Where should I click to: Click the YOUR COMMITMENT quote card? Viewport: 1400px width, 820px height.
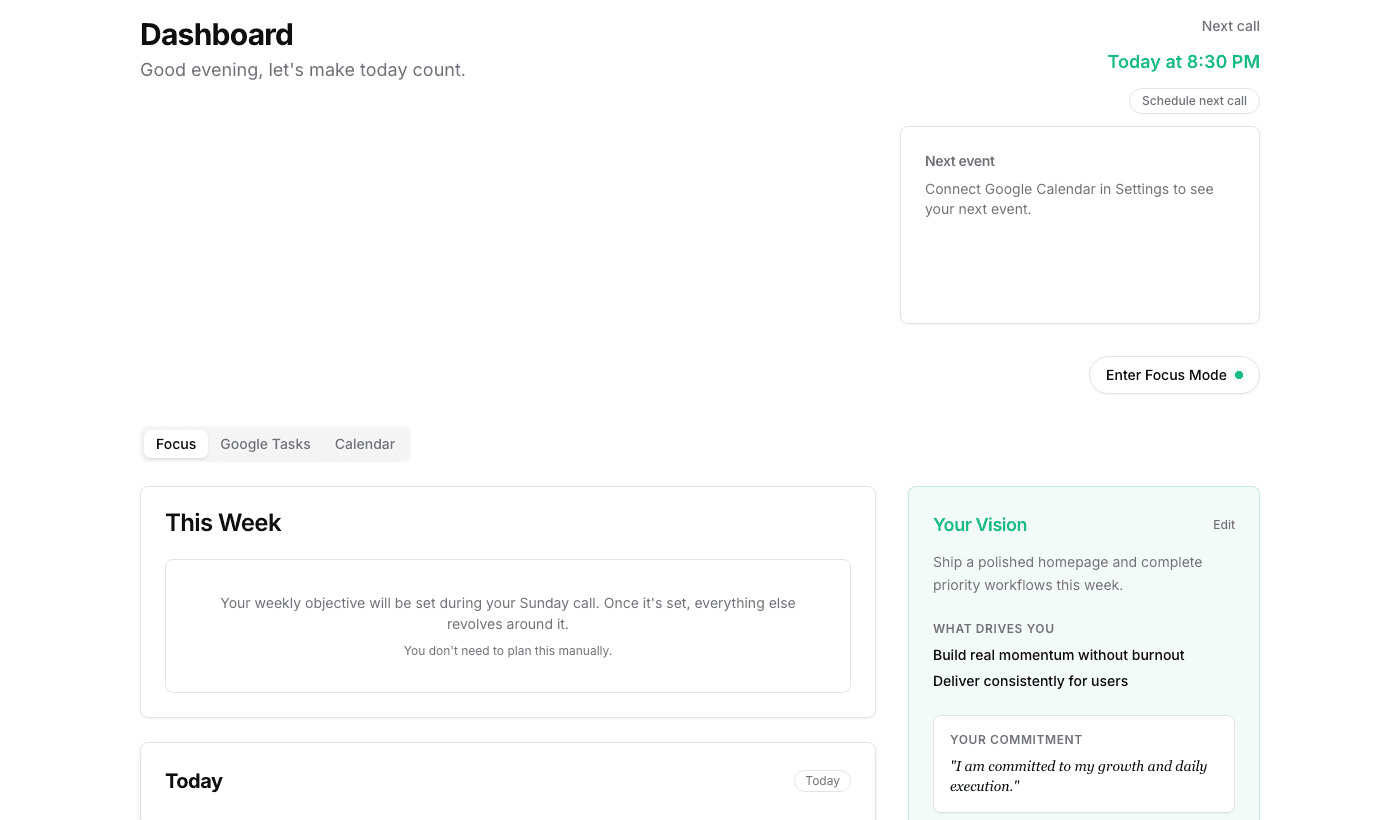tap(1084, 763)
